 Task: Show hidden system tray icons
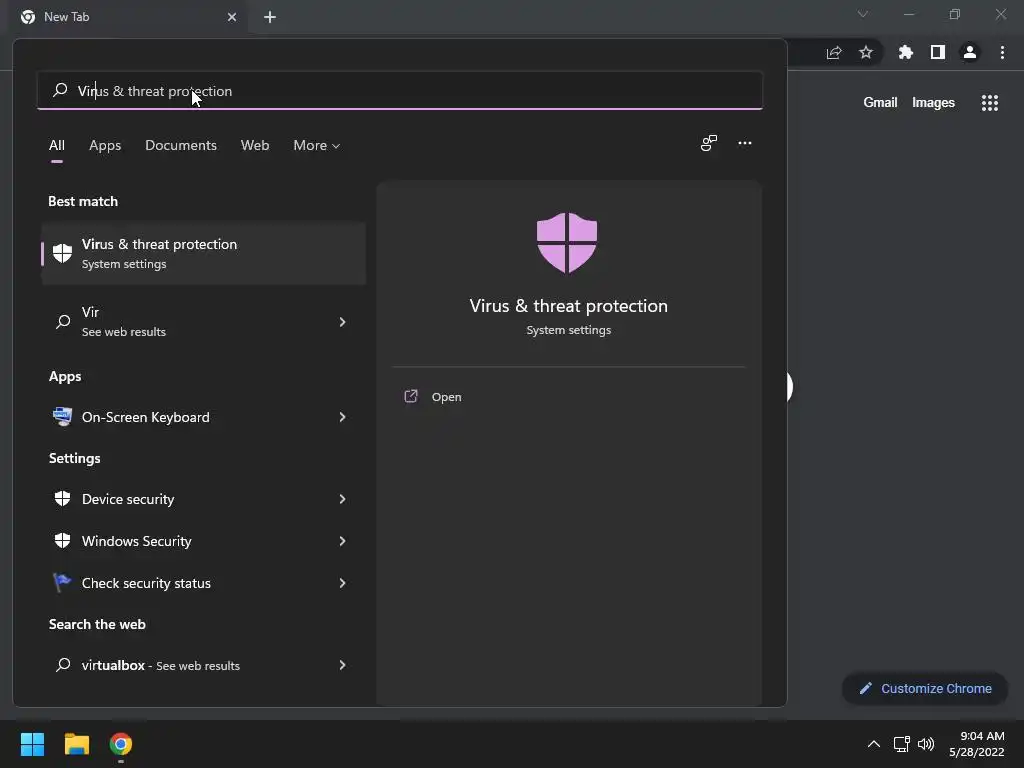click(873, 744)
